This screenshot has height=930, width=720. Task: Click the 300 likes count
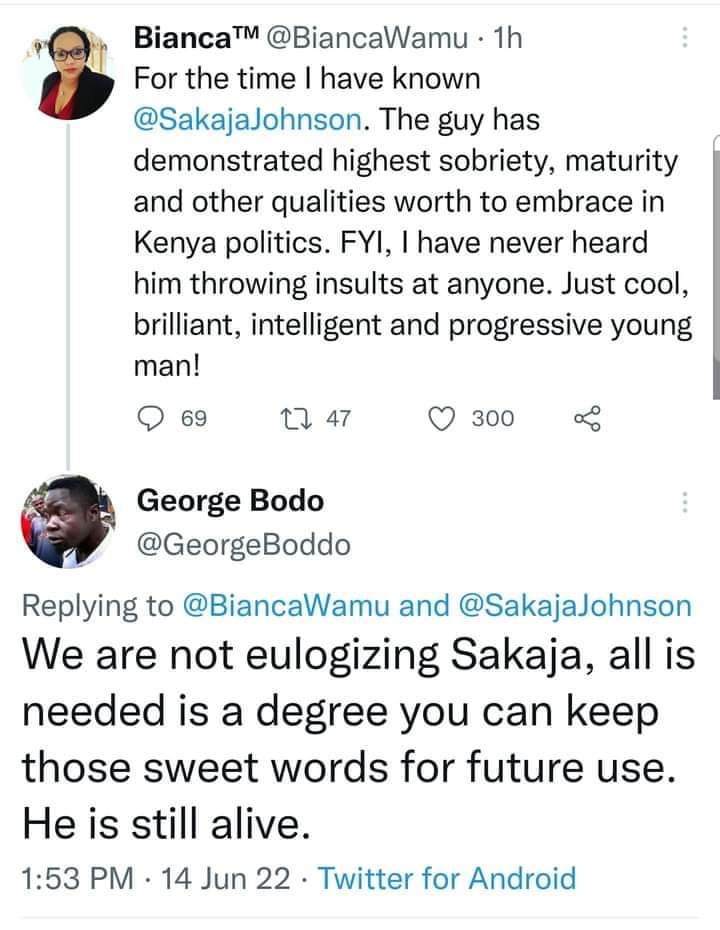click(492, 419)
